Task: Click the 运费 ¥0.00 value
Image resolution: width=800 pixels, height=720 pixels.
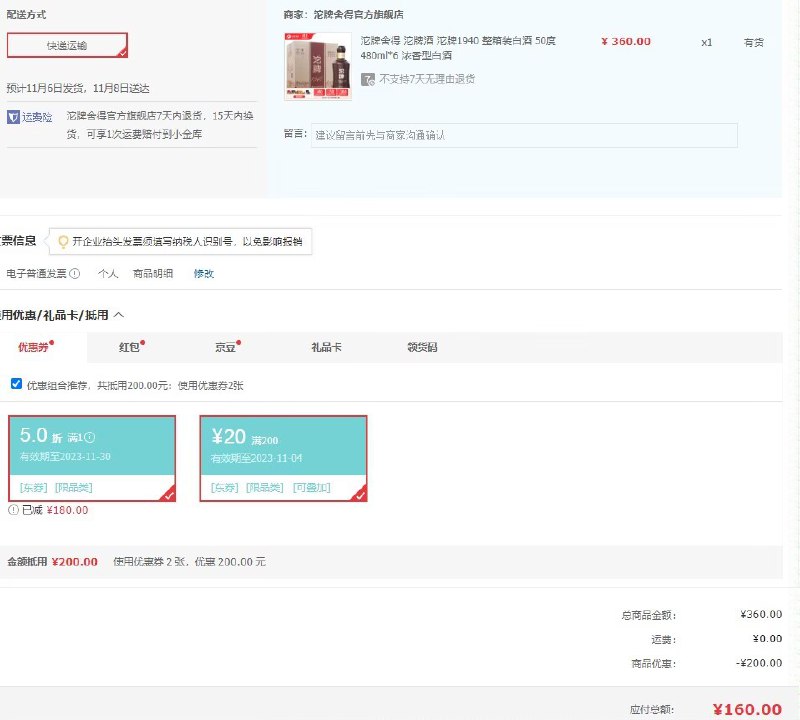Action: click(x=767, y=638)
